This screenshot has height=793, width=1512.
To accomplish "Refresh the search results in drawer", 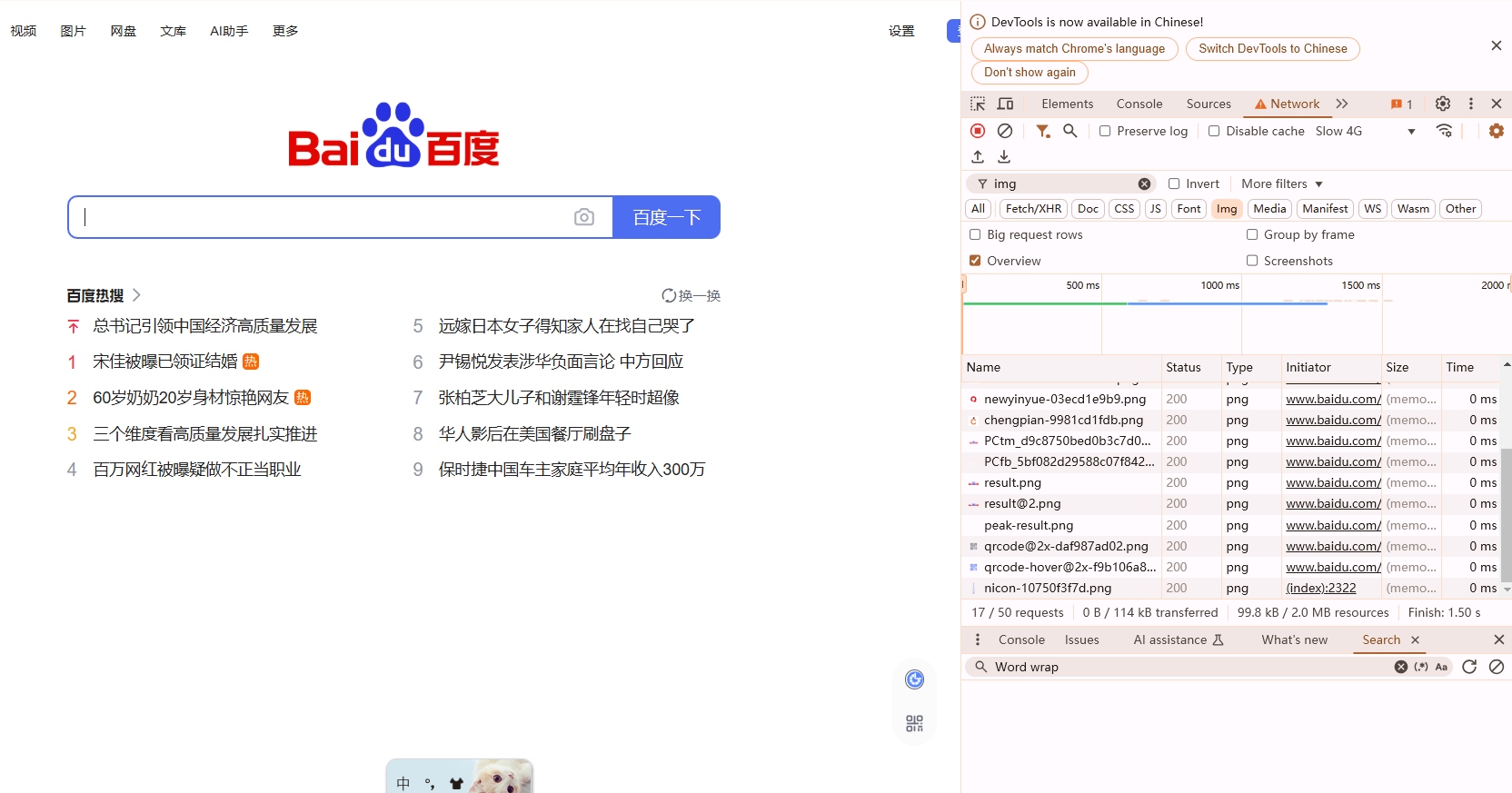I will point(1469,667).
